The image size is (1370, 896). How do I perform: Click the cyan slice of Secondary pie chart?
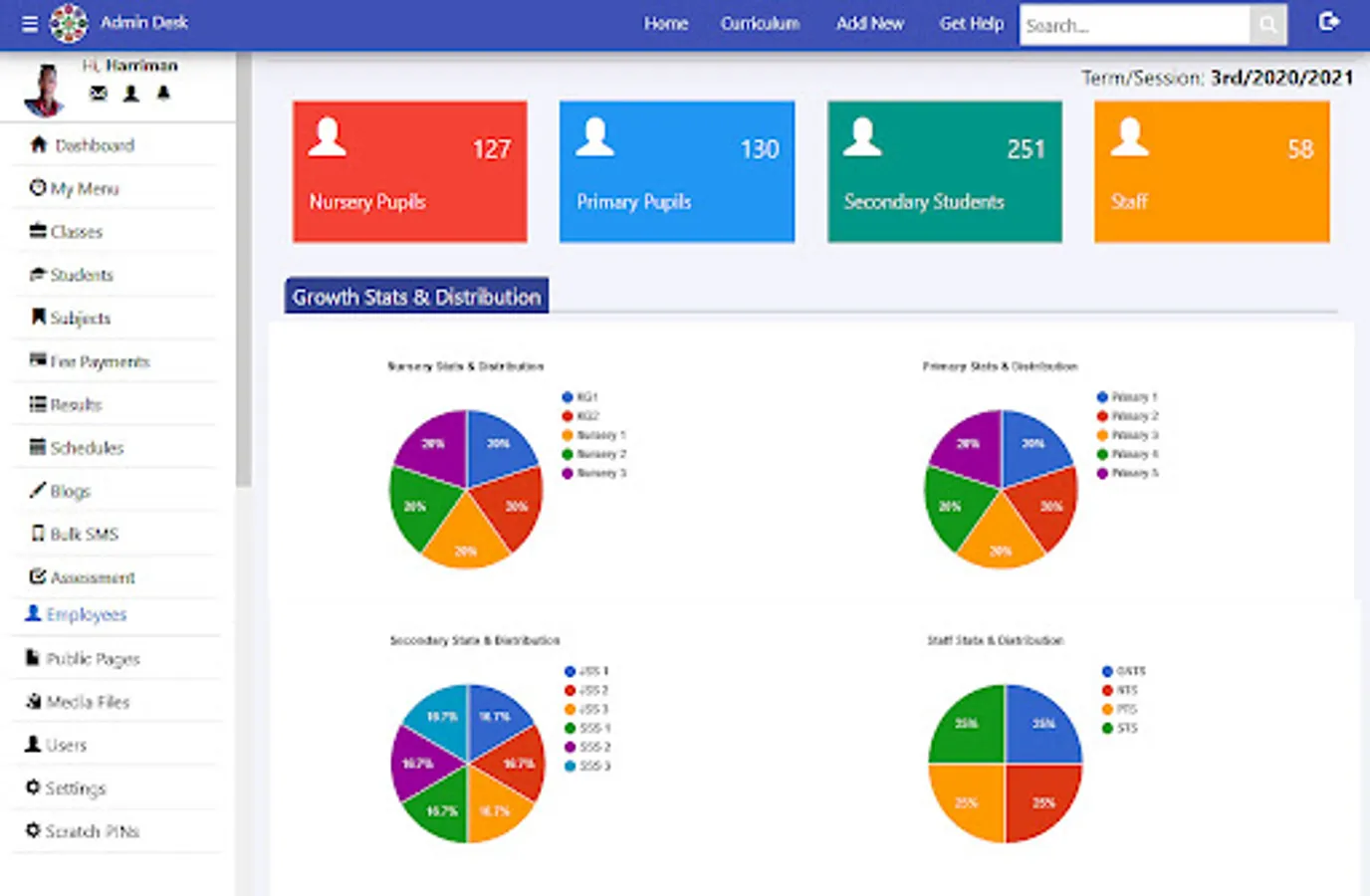[x=441, y=717]
